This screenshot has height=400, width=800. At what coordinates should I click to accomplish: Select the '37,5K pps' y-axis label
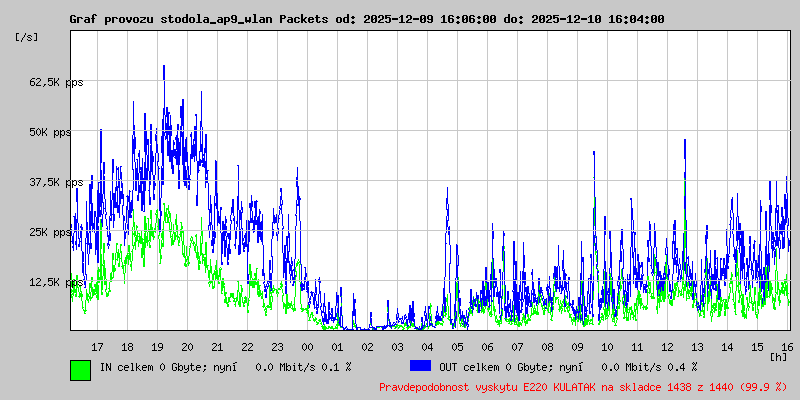[x=56, y=182]
